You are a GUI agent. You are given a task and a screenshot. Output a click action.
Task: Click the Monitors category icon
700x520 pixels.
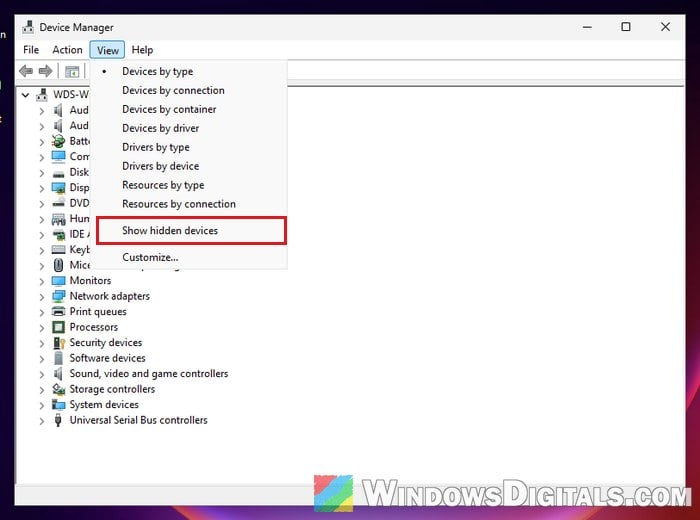pyautogui.click(x=58, y=280)
